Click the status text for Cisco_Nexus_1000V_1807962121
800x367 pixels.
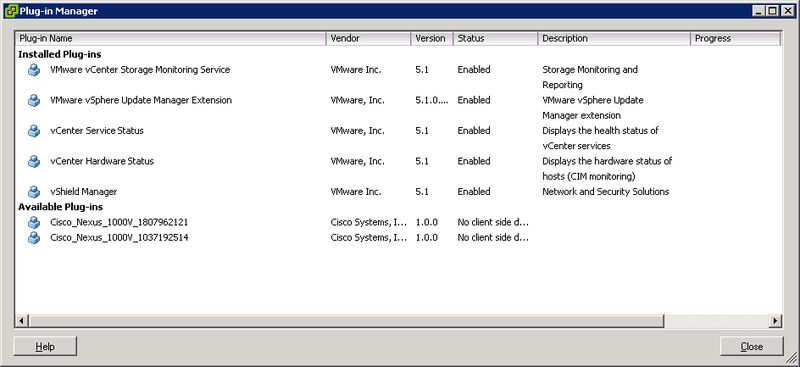coord(493,223)
